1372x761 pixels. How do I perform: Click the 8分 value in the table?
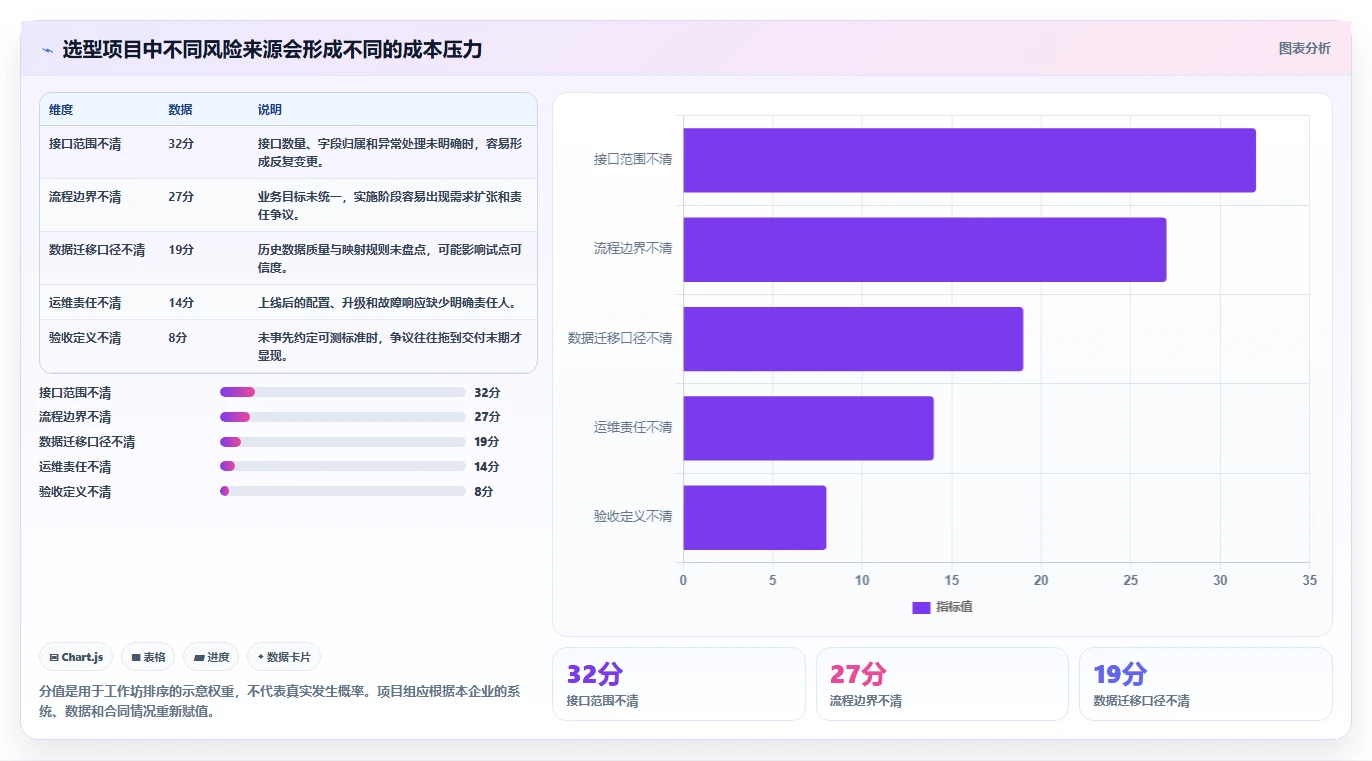pos(178,338)
